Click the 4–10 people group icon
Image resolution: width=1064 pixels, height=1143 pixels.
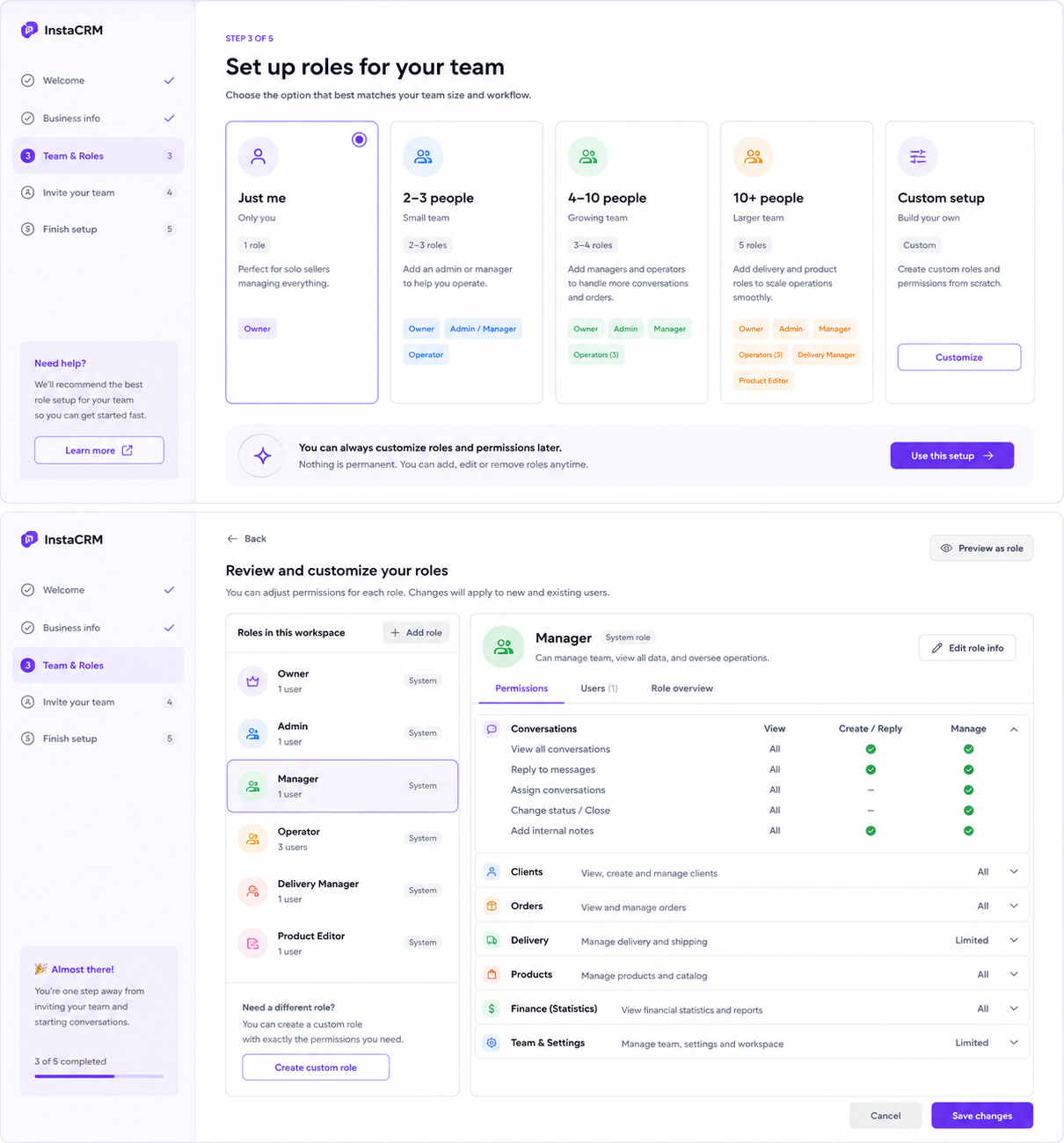[588, 157]
